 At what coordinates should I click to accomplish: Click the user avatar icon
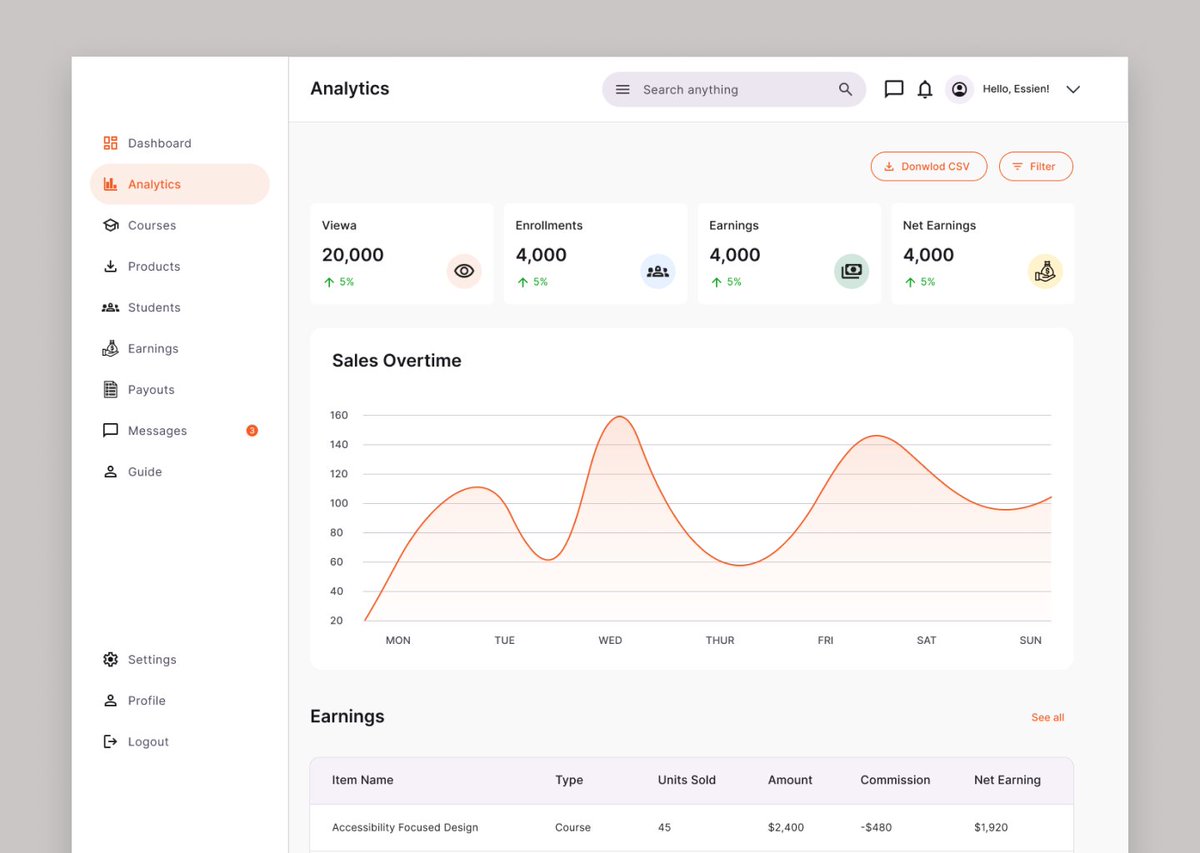pos(959,89)
